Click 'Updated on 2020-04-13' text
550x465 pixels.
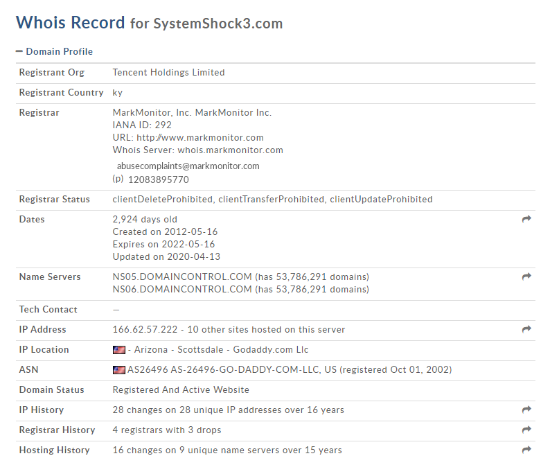(167, 257)
